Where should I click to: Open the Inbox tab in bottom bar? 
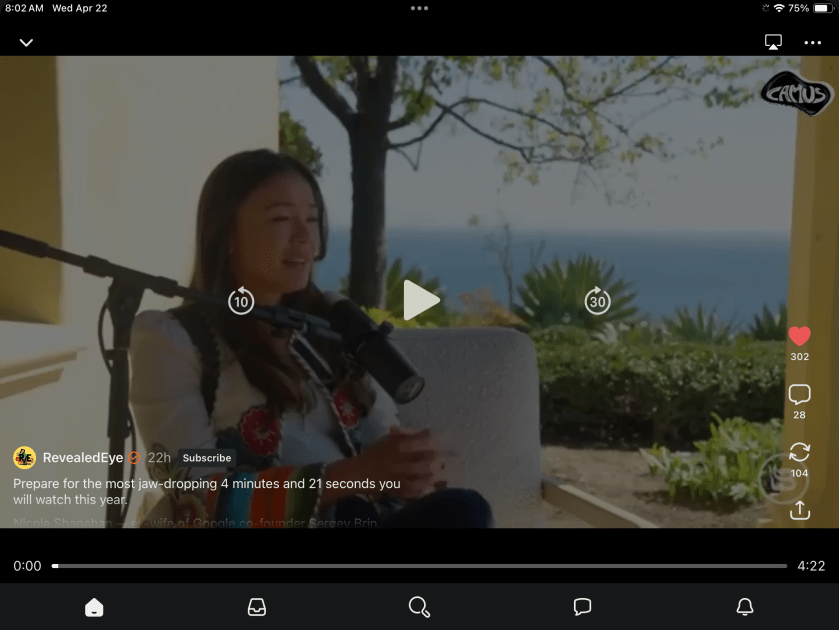coord(257,607)
